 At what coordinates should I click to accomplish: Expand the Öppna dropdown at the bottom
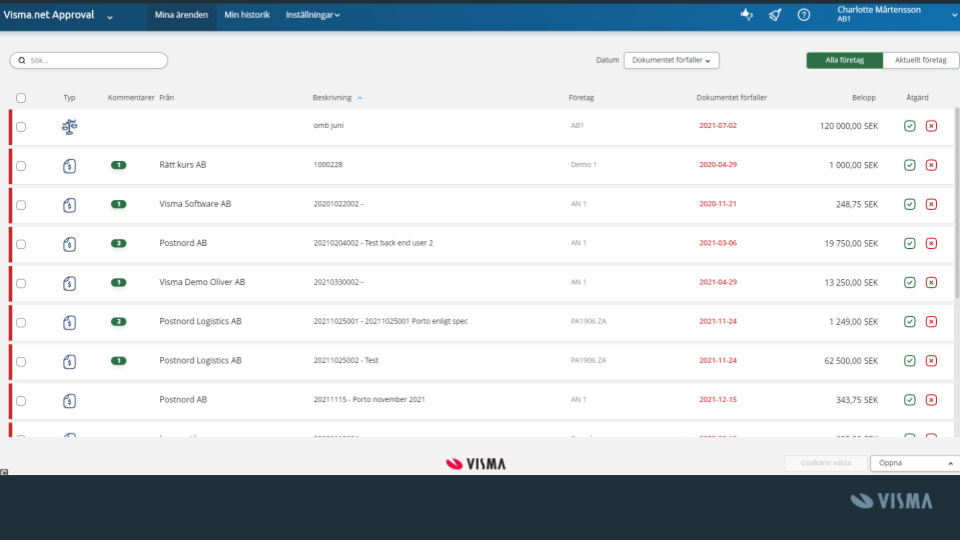915,463
